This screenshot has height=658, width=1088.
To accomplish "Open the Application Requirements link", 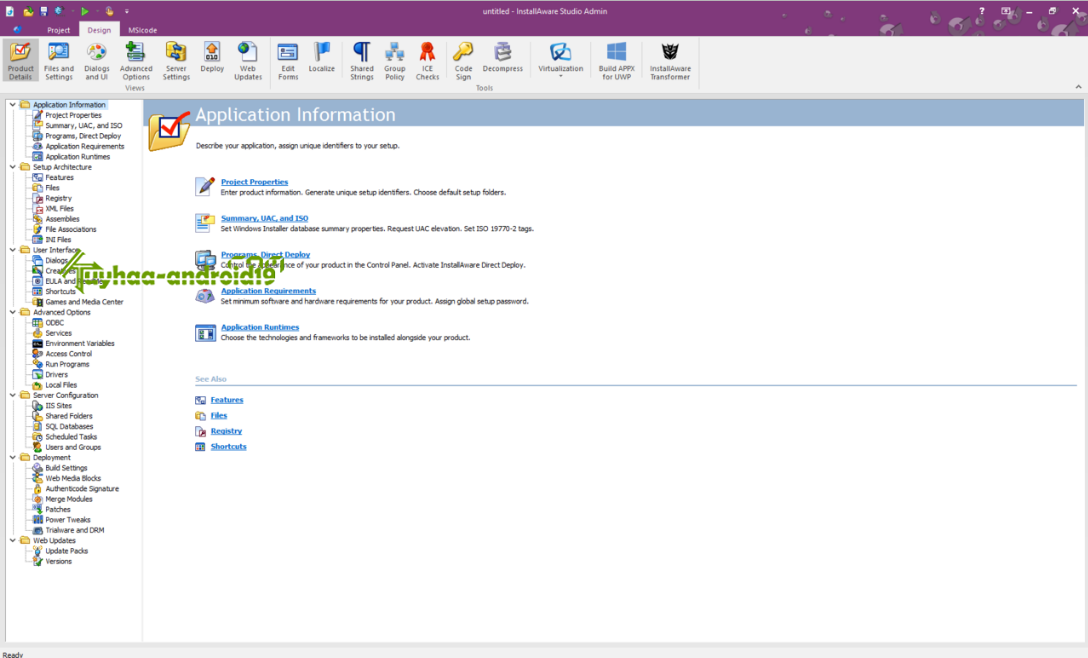I will click(268, 291).
